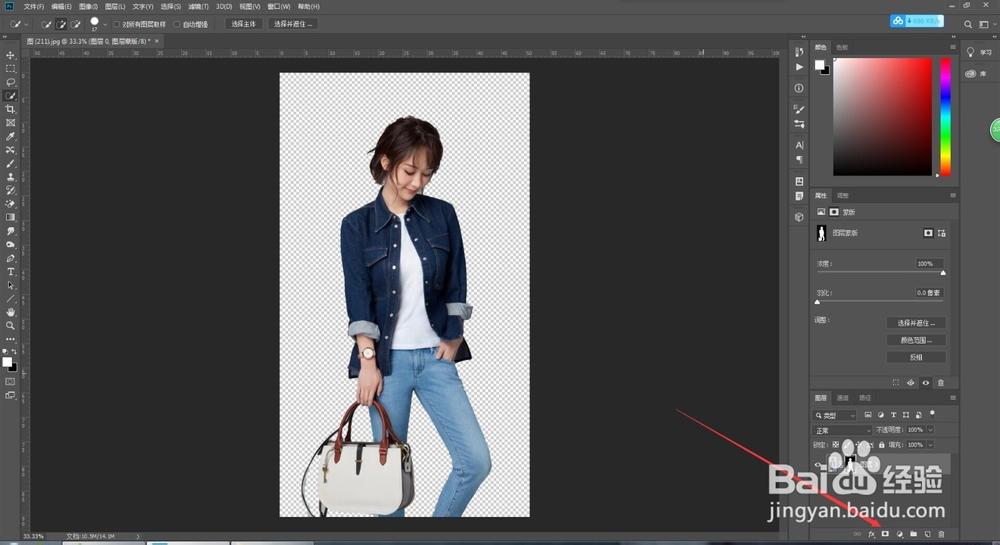Click 选择并遮住 button in Properties panel
Image resolution: width=1000 pixels, height=545 pixels.
pyautogui.click(x=916, y=323)
